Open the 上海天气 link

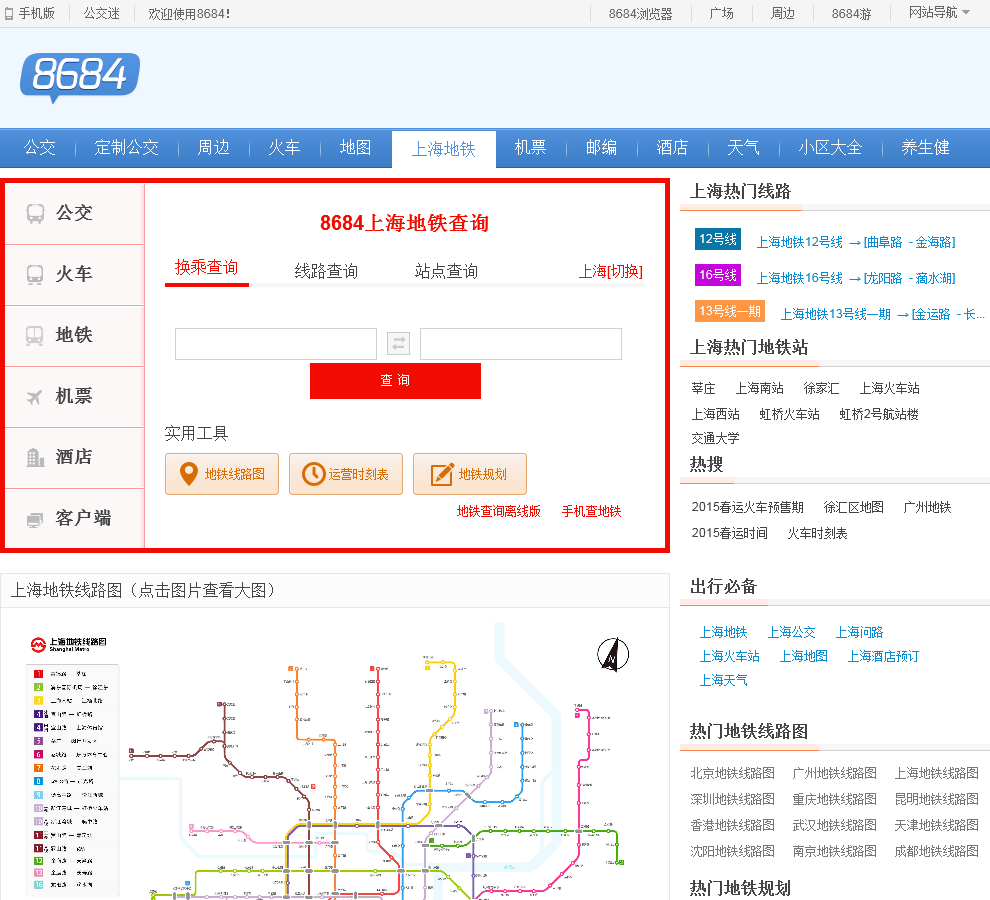(x=724, y=680)
